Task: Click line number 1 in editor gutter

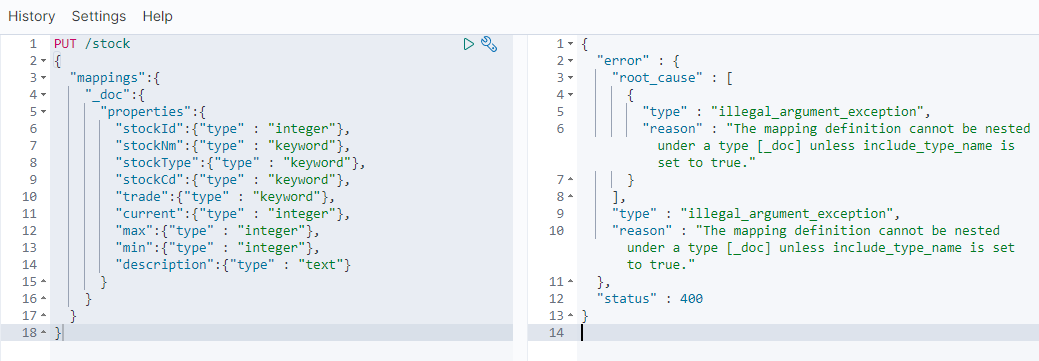Action: tap(33, 44)
